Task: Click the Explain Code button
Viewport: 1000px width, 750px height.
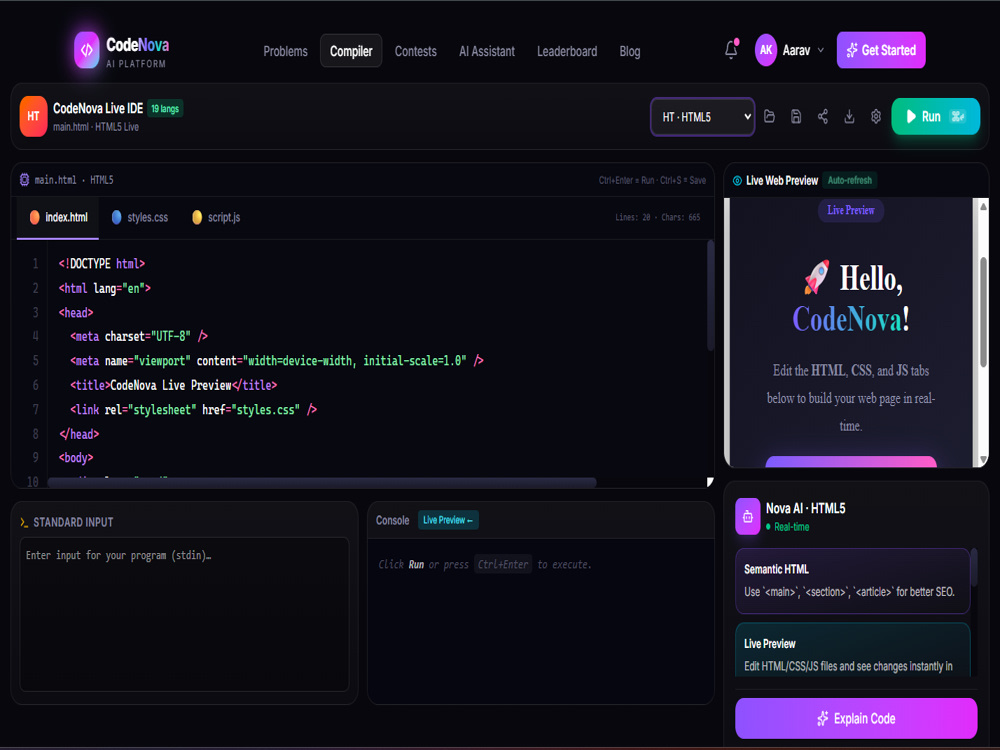Action: click(856, 719)
